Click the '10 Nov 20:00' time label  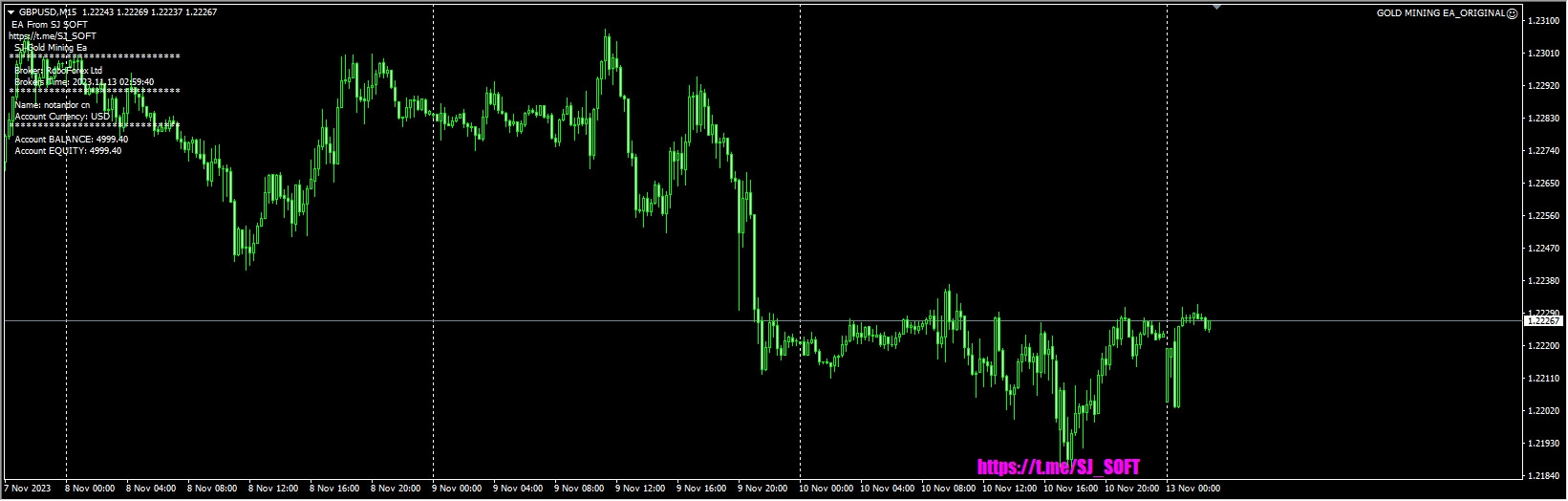pos(1132,489)
